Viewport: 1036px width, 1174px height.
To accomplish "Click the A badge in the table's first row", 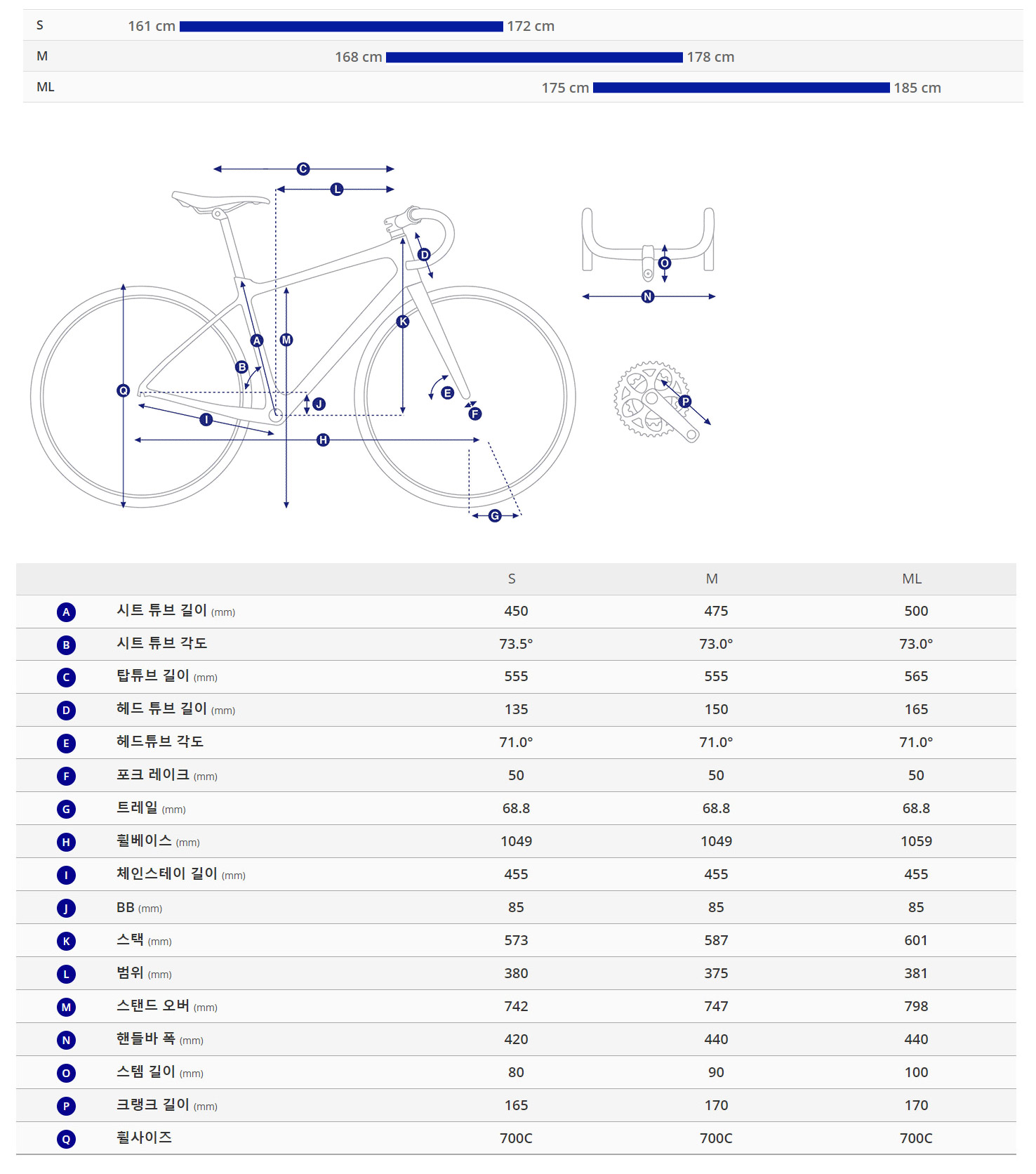I will pos(66,612).
